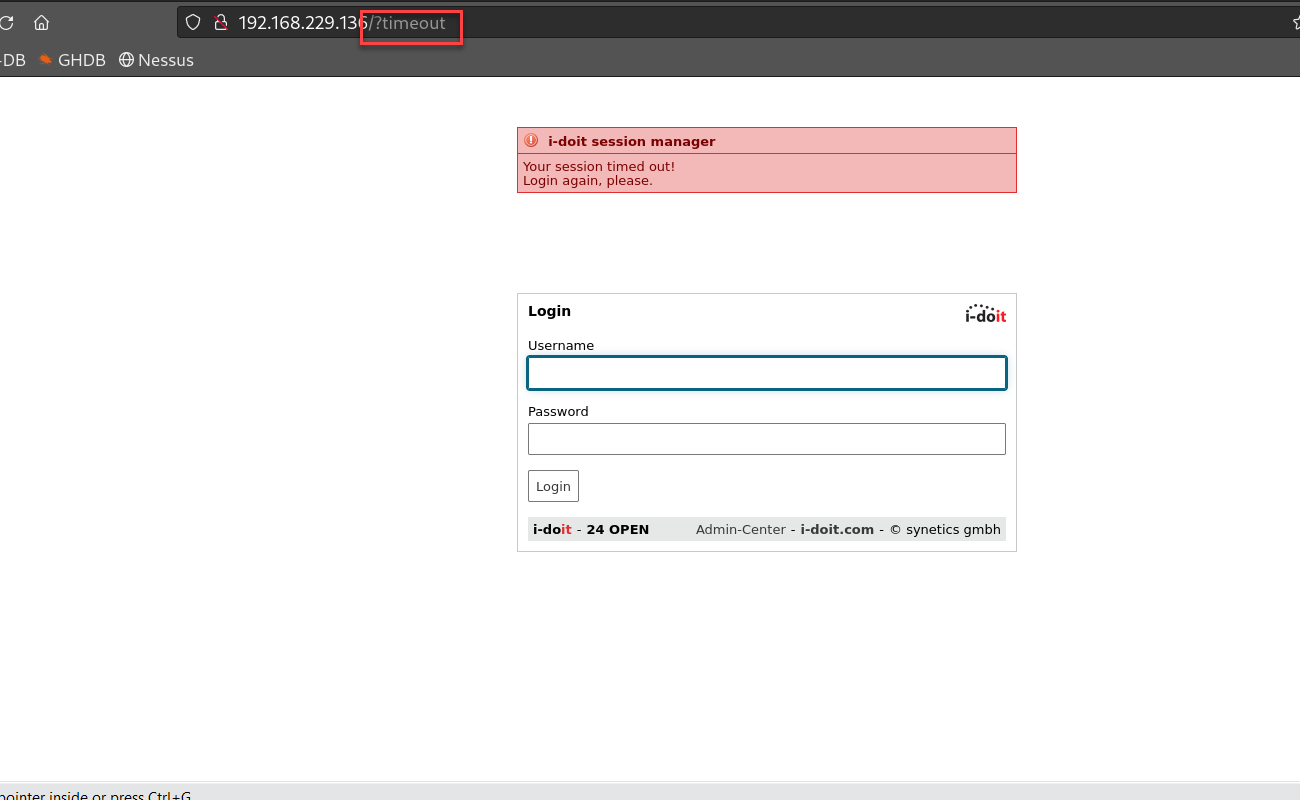Click the GHDB bookmark bug icon
Viewport: 1300px width, 800px height.
[44, 60]
